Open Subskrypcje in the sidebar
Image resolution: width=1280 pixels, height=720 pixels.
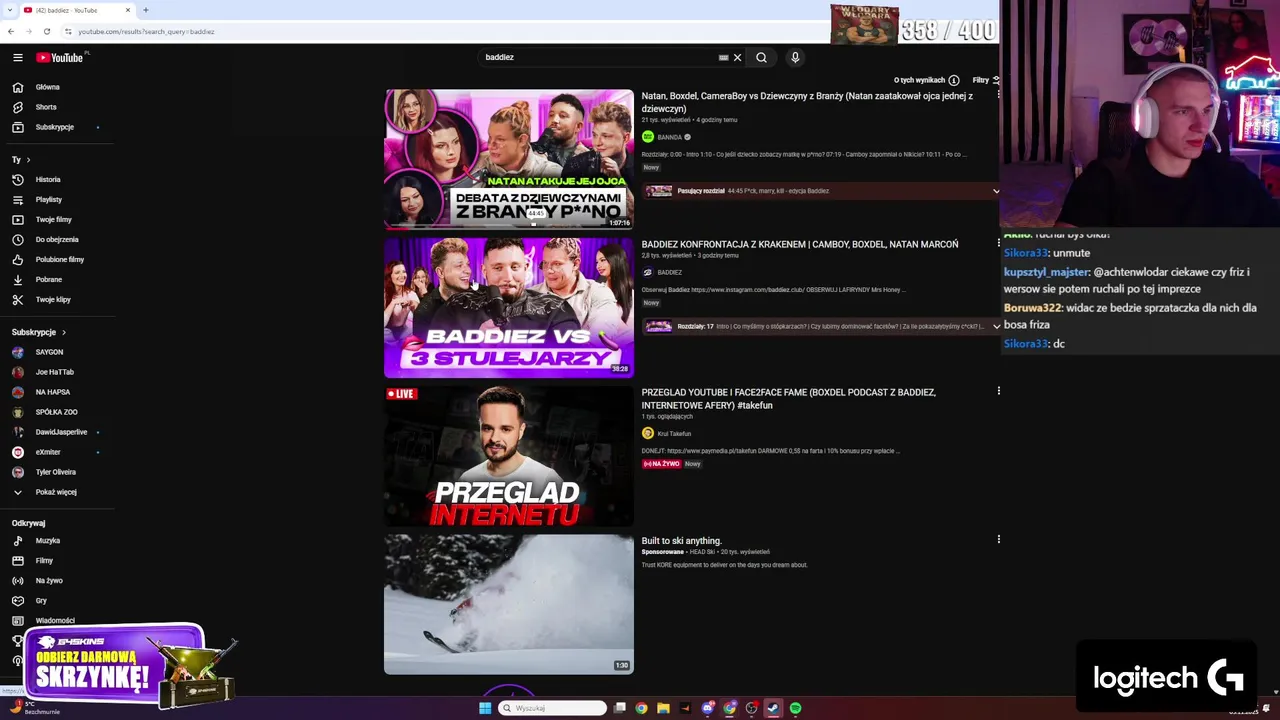tap(55, 127)
